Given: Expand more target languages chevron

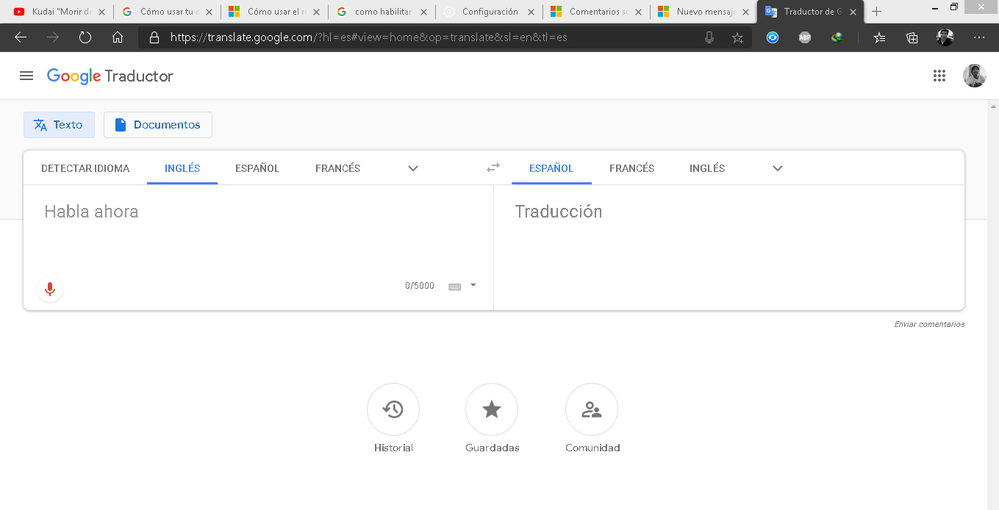Looking at the screenshot, I should pyautogui.click(x=777, y=168).
